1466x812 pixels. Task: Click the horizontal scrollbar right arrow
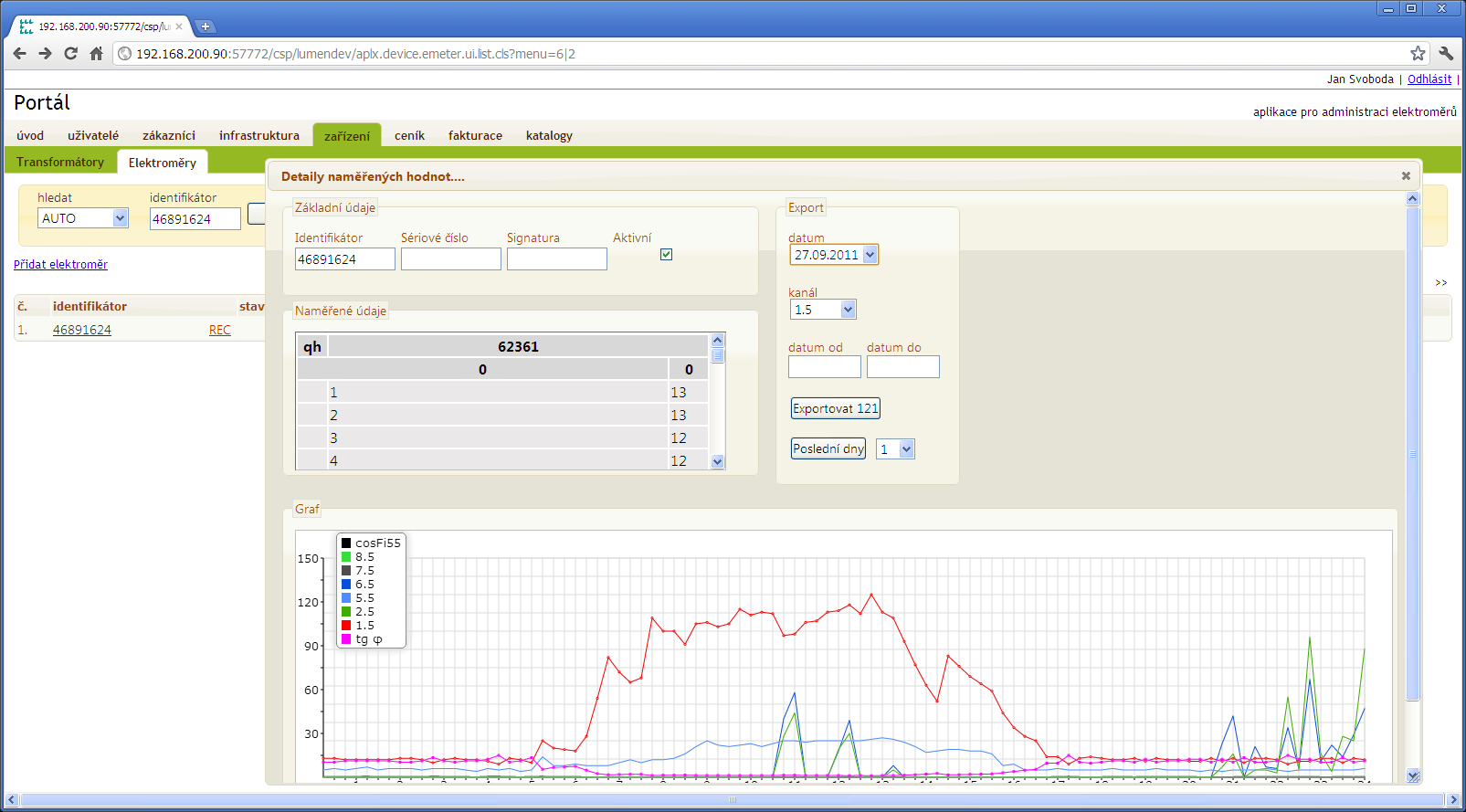pyautogui.click(x=1453, y=799)
